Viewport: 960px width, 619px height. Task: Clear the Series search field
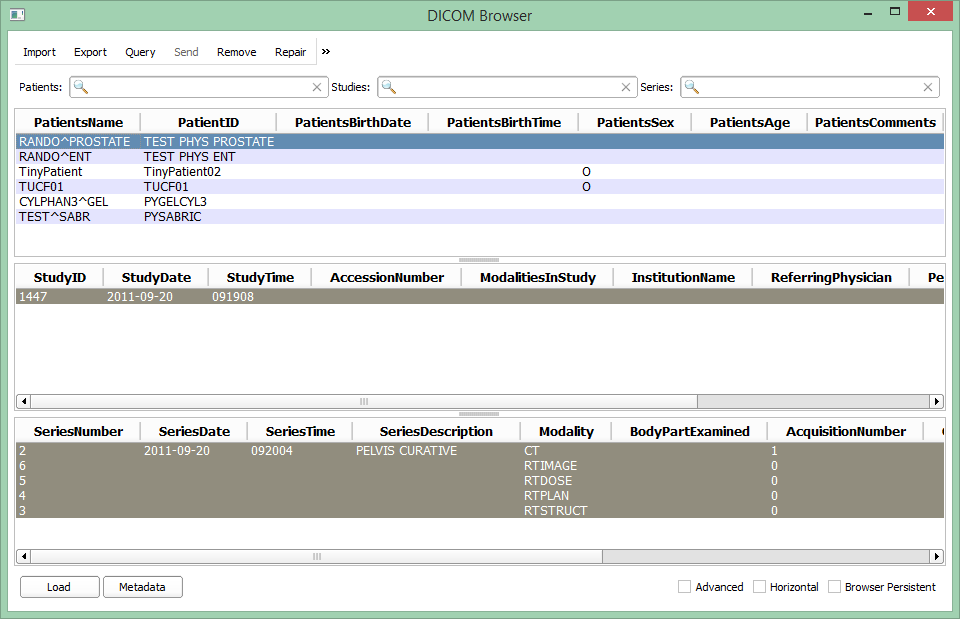928,87
